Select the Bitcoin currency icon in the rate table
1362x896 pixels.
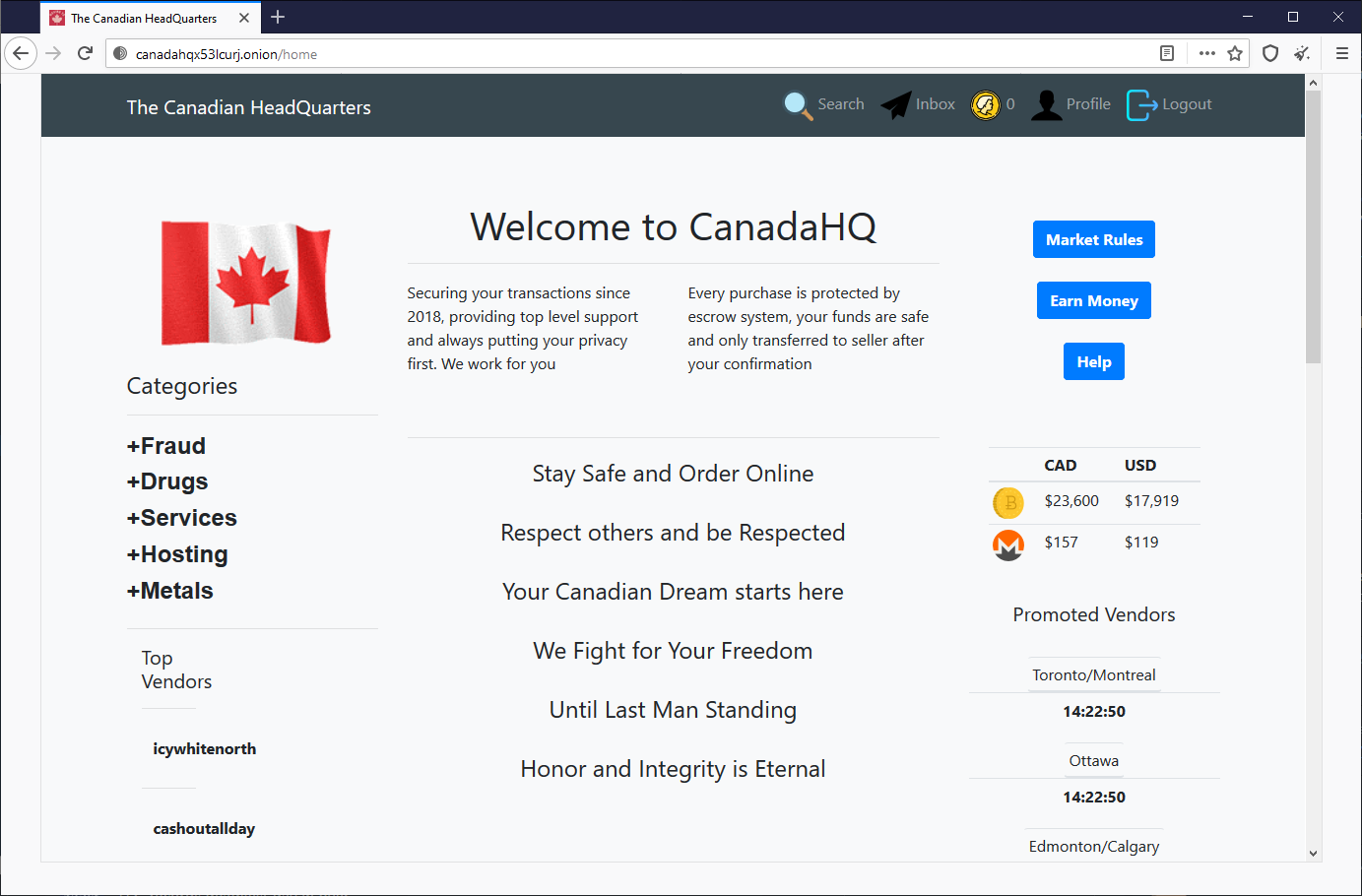pos(1008,502)
